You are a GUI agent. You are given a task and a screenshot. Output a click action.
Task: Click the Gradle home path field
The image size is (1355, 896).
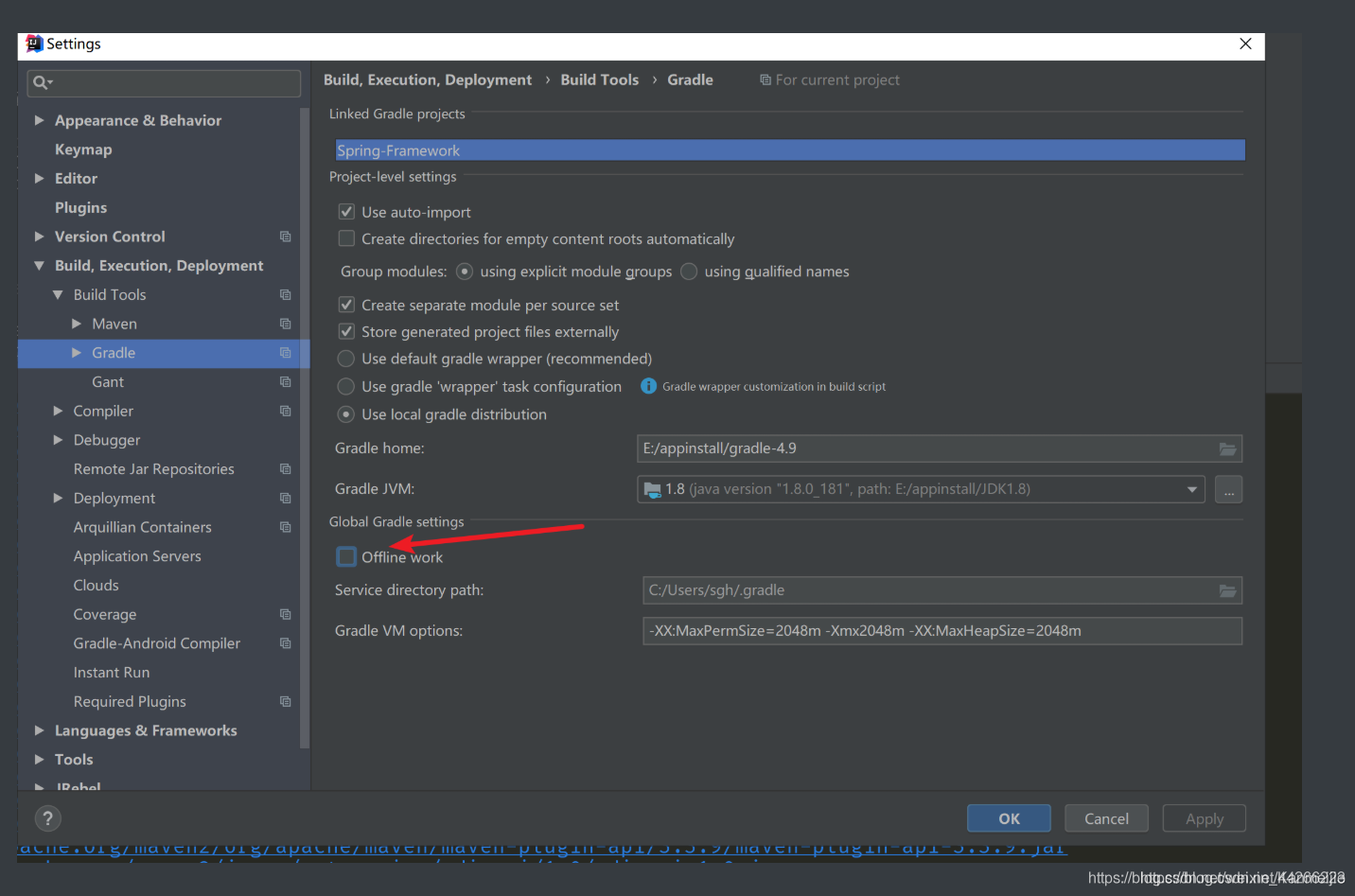click(939, 448)
